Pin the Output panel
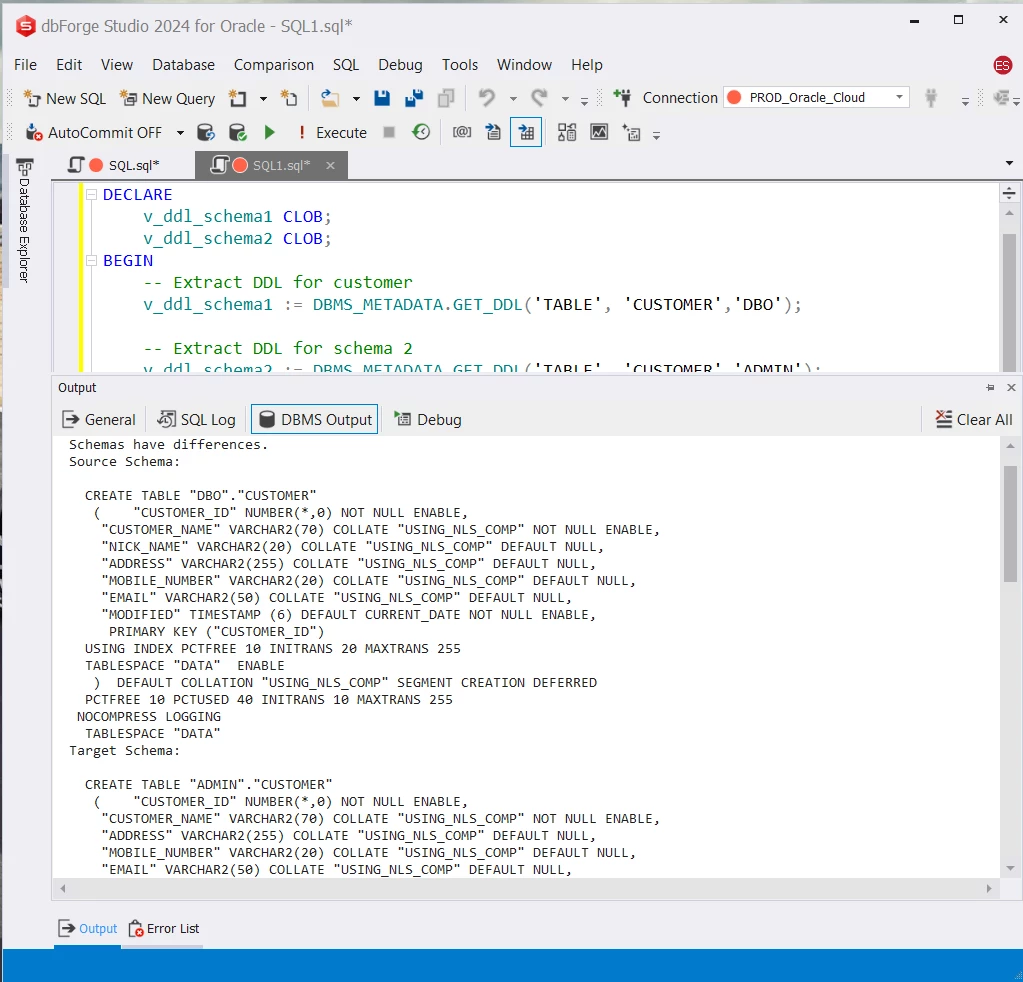The image size is (1023, 982). pos(990,388)
